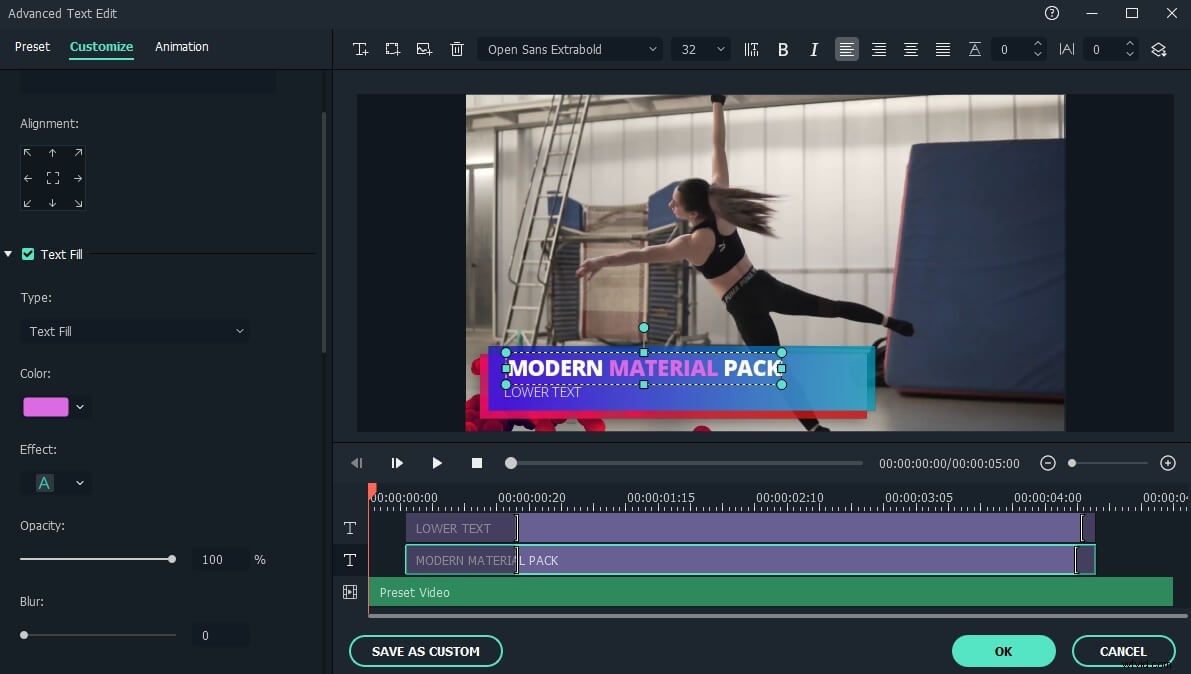Go to the Preset tab
Screen dimensions: 1191x674
click(x=31, y=46)
